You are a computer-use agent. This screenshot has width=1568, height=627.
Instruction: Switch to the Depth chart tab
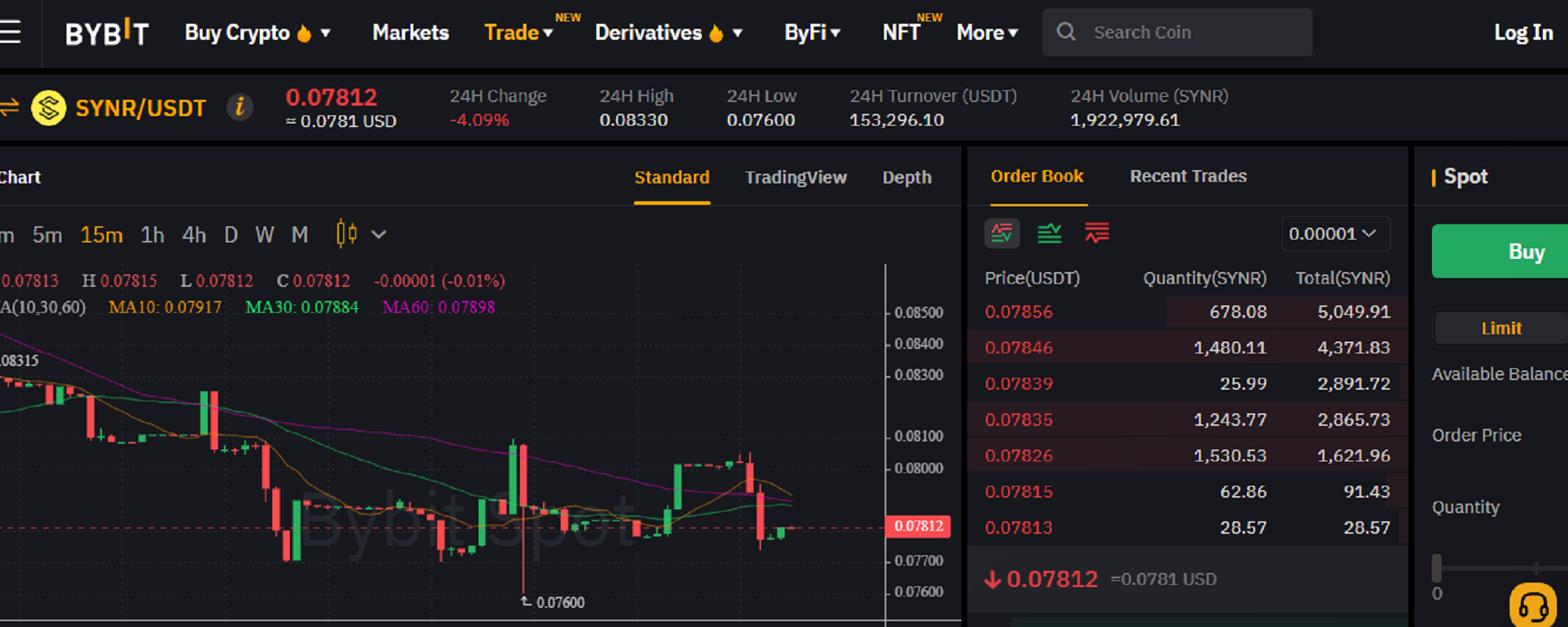(x=907, y=177)
